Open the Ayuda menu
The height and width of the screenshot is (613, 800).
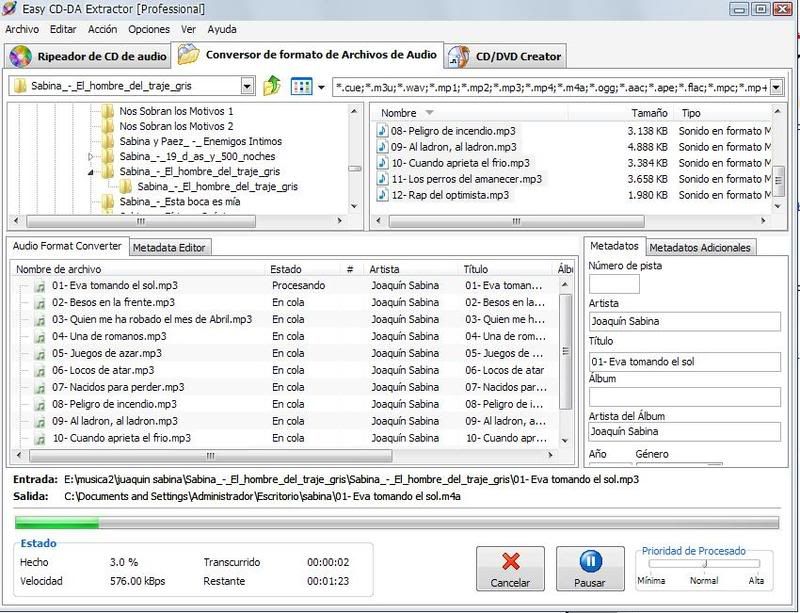click(x=221, y=29)
